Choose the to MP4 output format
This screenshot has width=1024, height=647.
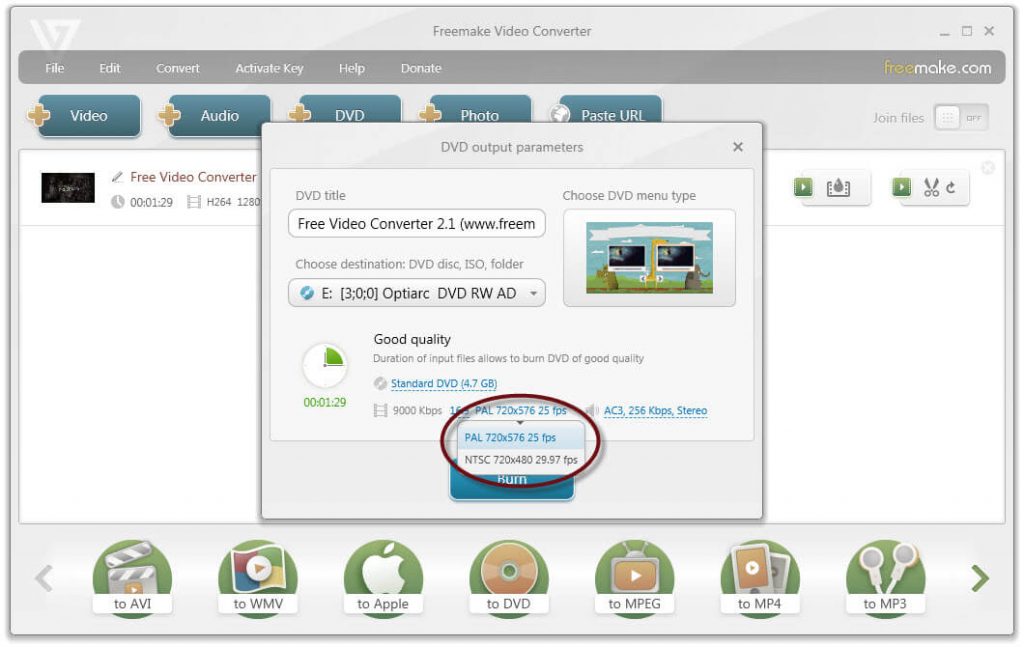coord(760,577)
